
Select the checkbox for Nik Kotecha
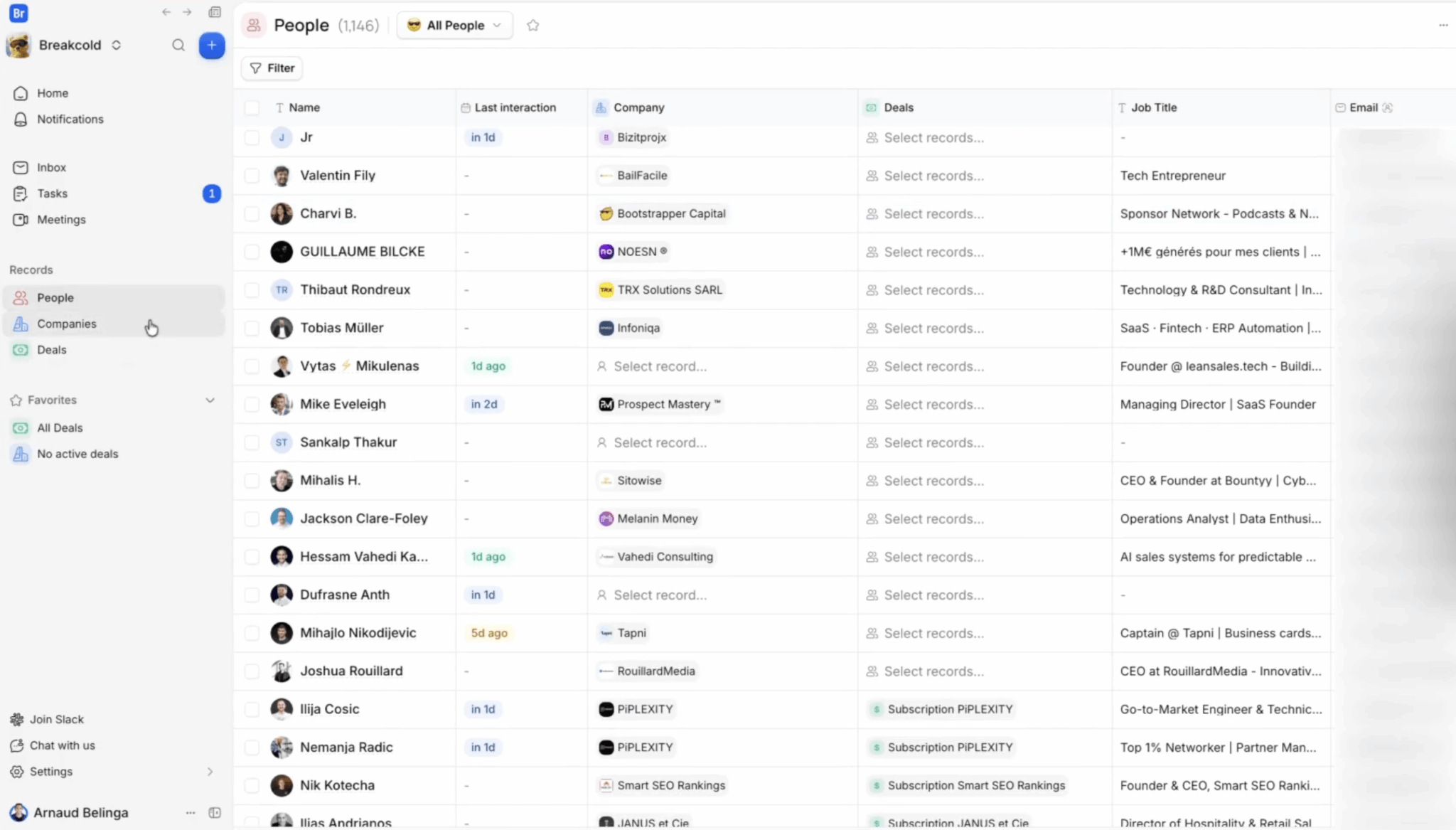(x=252, y=786)
